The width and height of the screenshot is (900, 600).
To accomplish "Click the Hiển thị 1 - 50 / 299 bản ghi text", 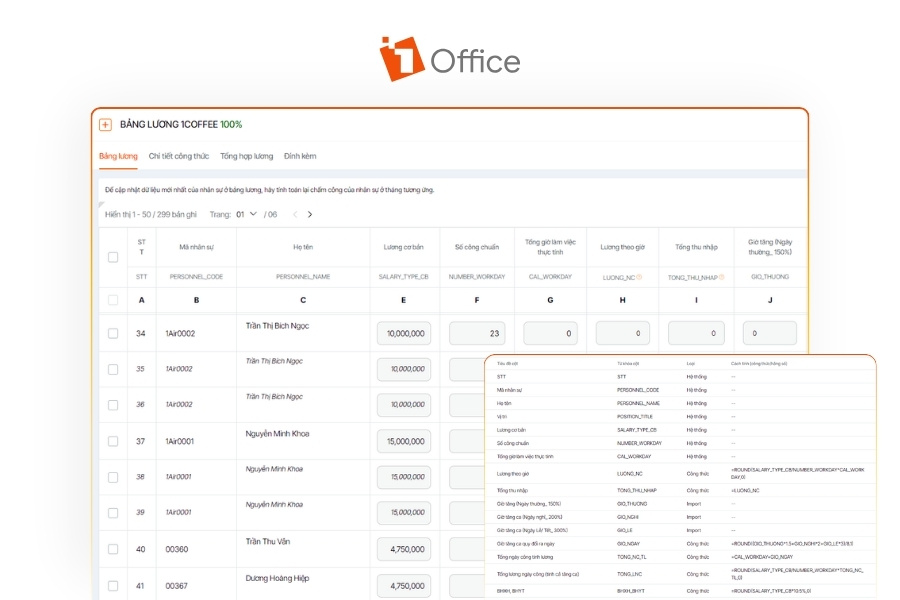I will coord(151,214).
